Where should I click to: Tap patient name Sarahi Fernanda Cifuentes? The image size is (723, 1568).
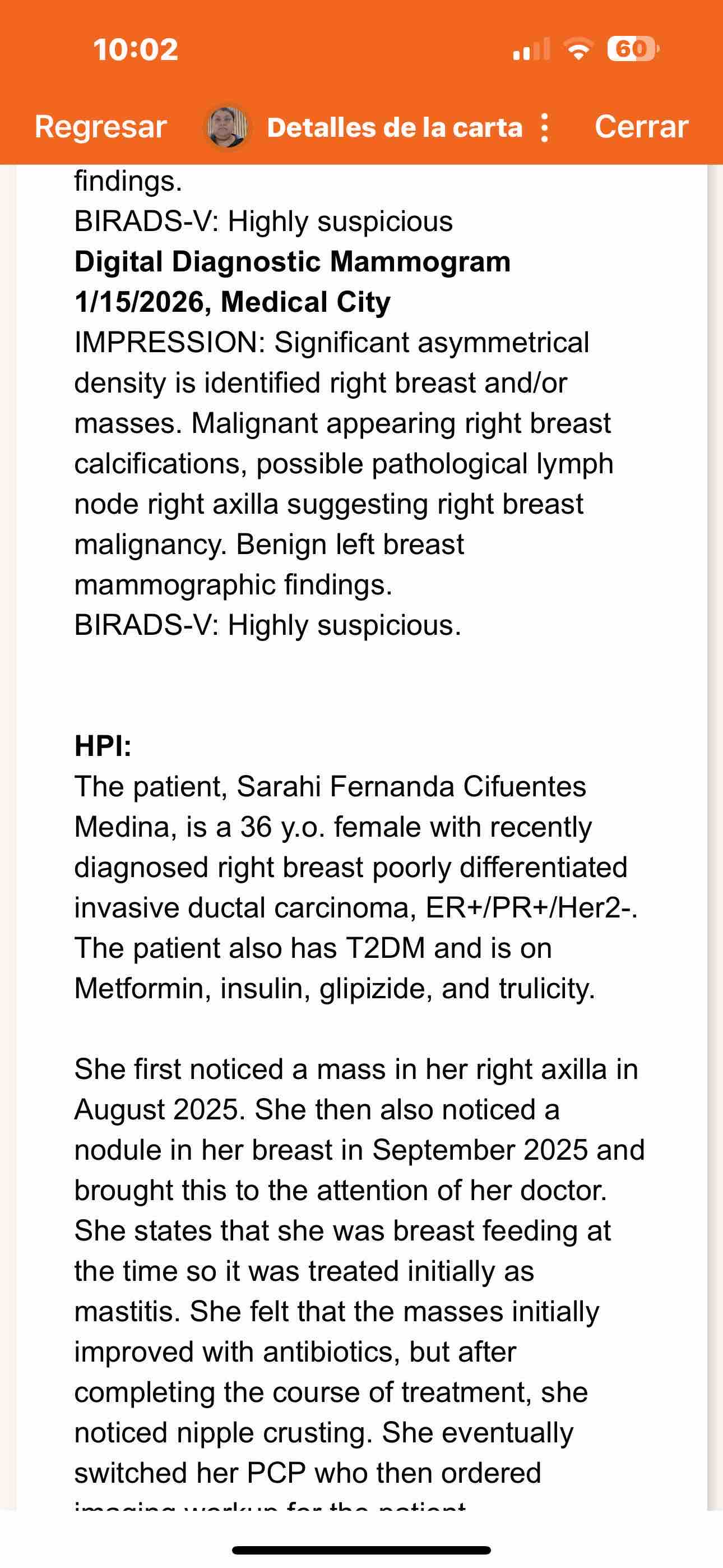411,786
